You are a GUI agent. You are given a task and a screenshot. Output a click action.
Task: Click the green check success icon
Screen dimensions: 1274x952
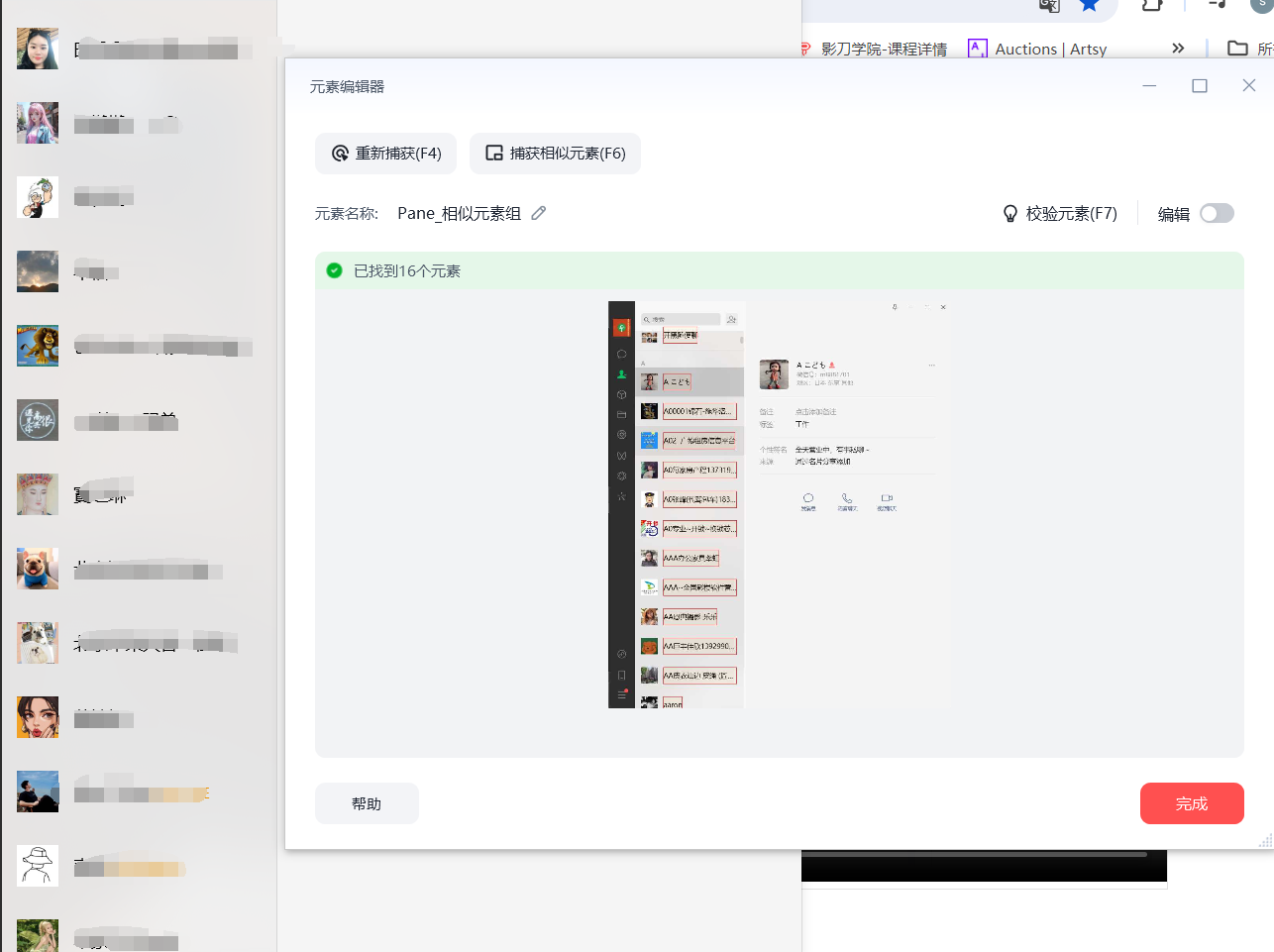[335, 270]
